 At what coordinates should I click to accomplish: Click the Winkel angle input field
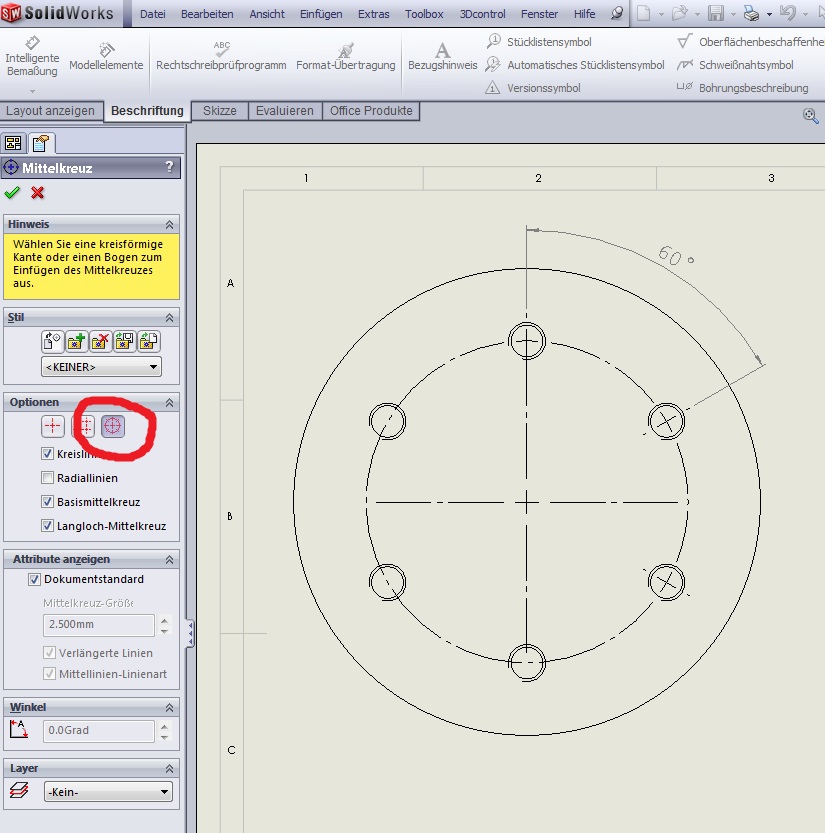98,731
